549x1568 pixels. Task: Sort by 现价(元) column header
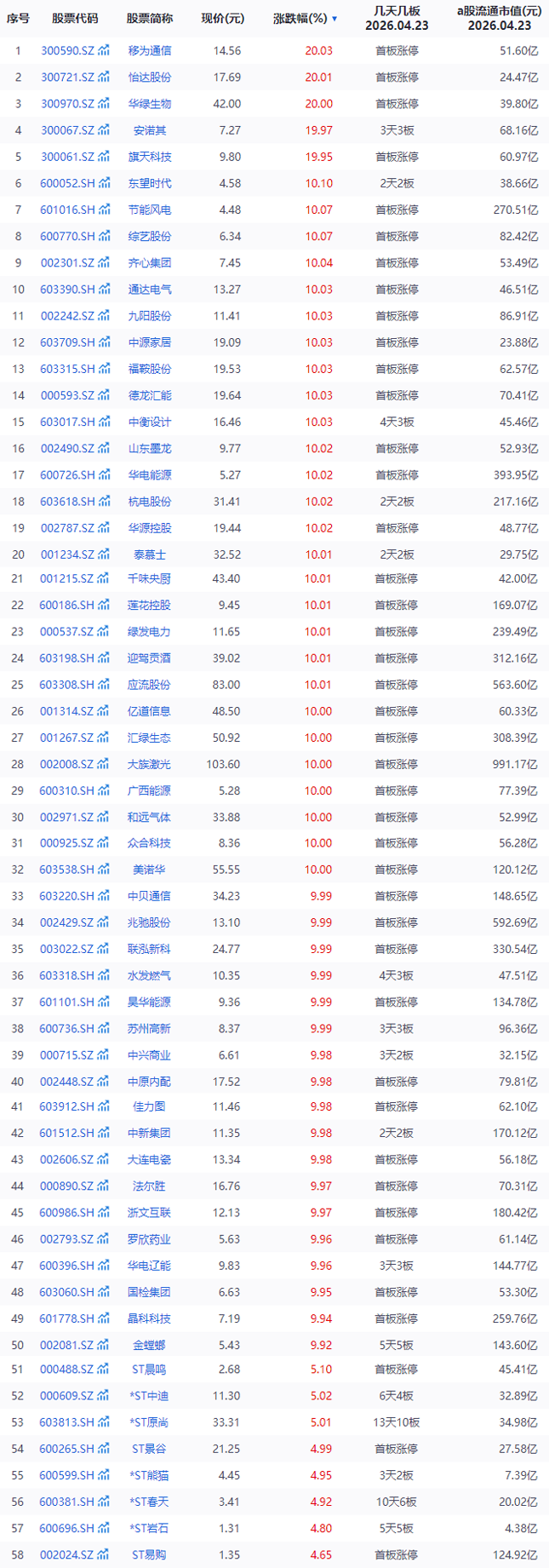click(222, 19)
